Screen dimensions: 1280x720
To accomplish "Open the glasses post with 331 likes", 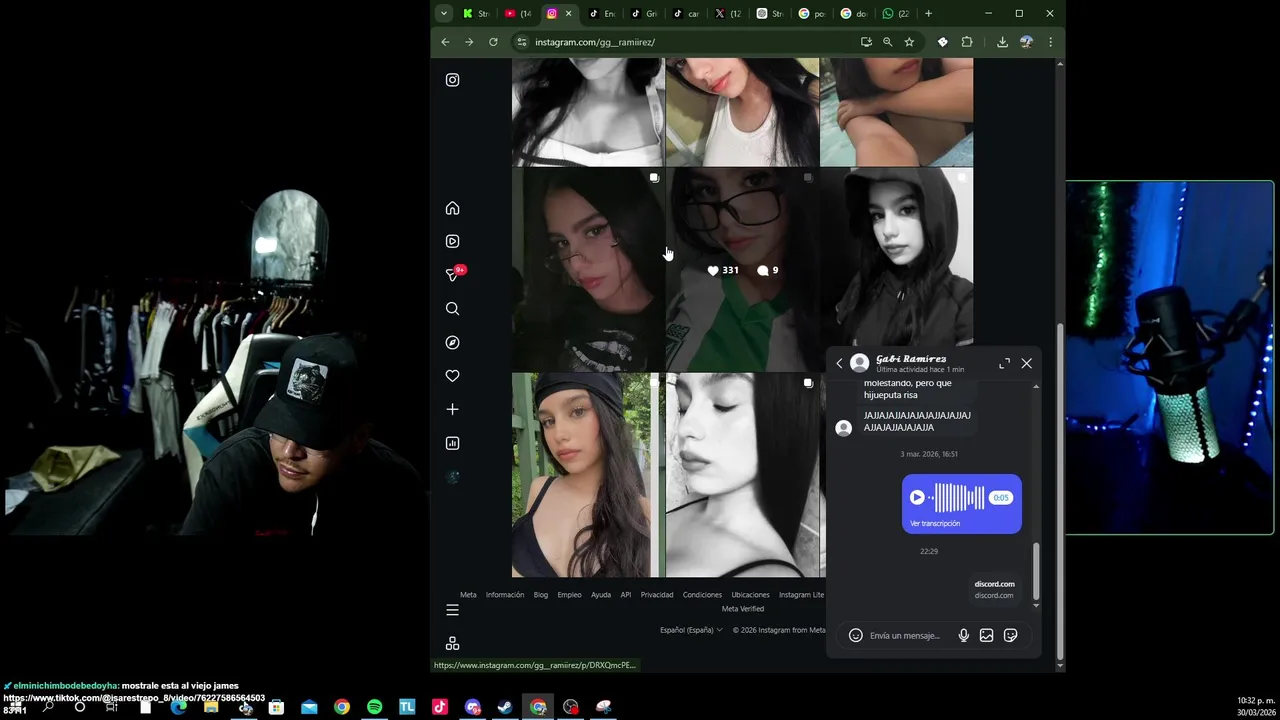I will coord(742,270).
